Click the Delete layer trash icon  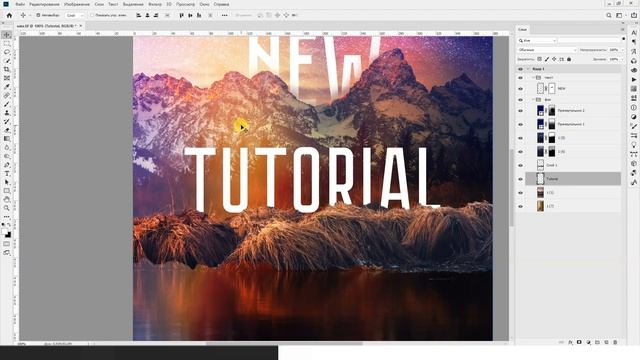tap(615, 342)
